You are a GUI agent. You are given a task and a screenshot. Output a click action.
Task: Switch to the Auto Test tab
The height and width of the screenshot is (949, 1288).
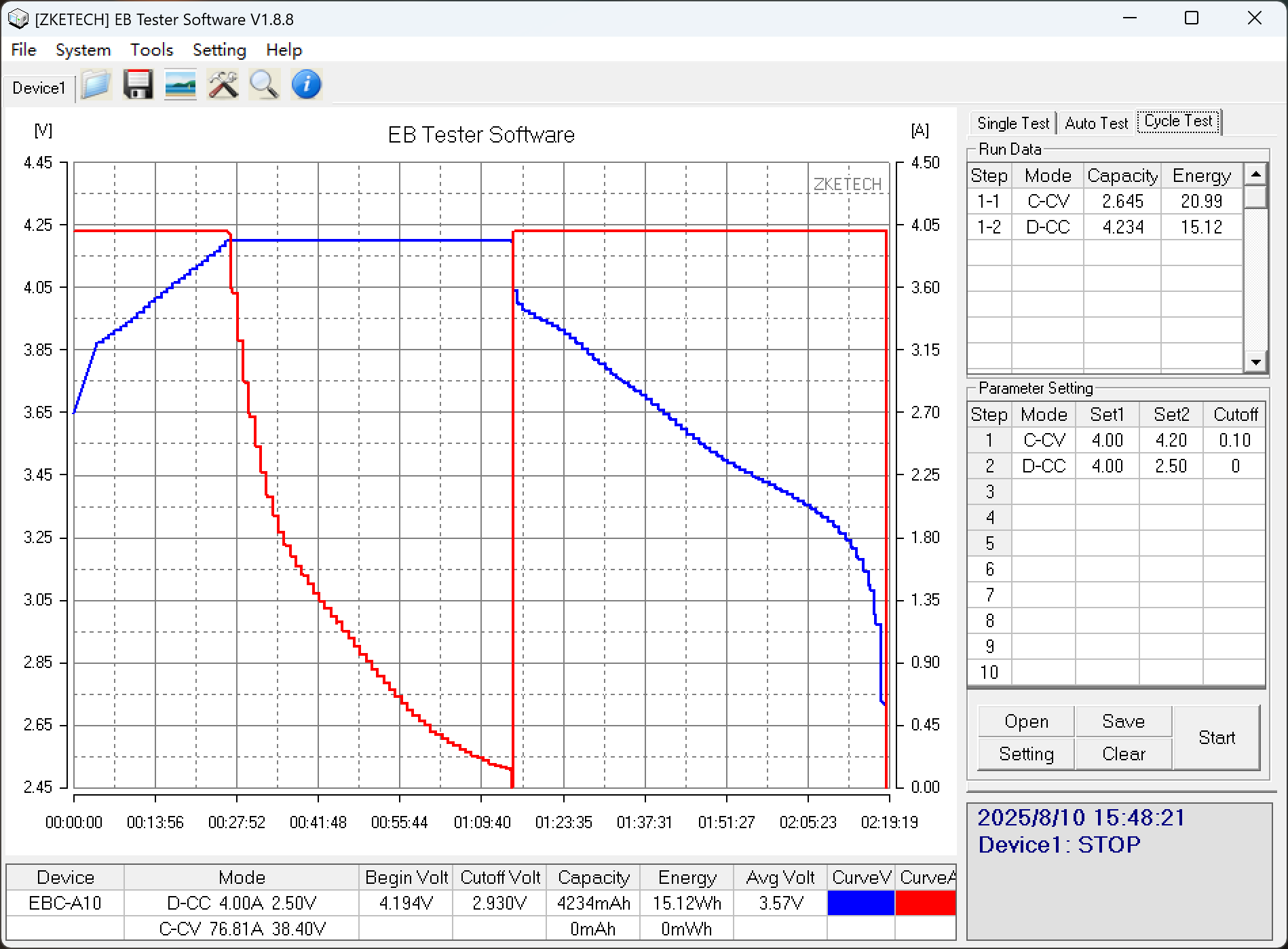click(x=1096, y=124)
